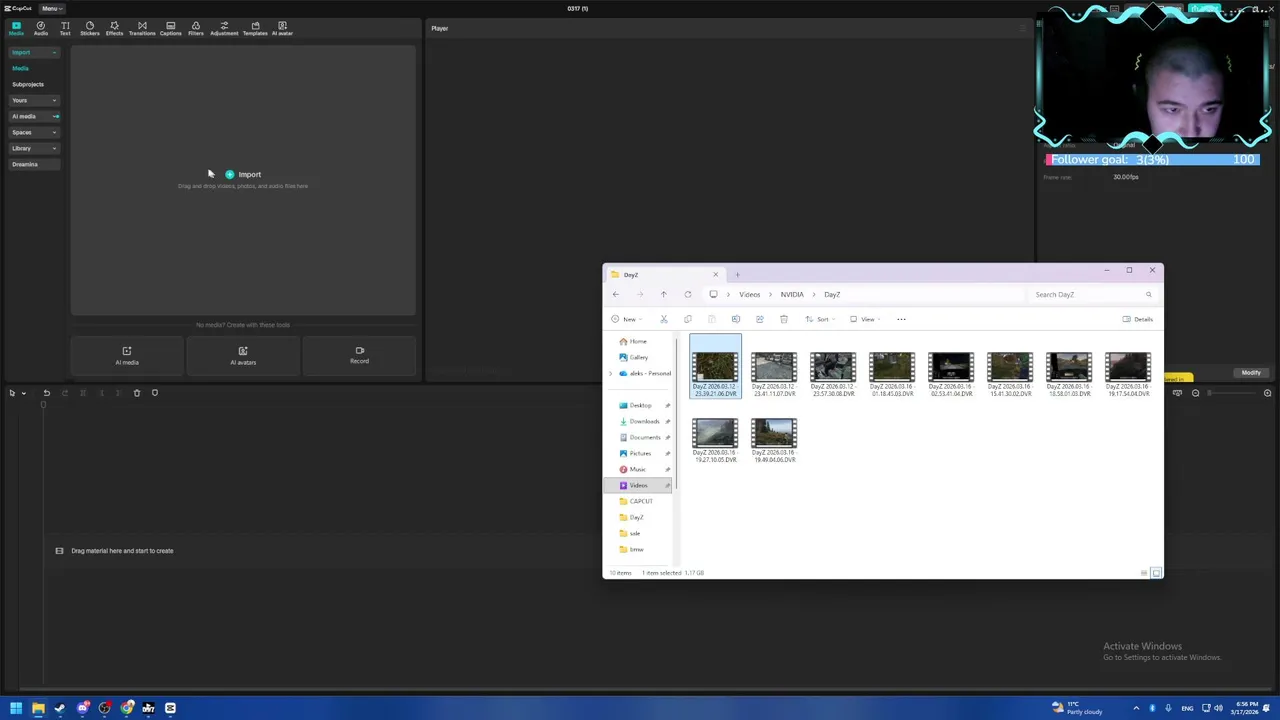Screen dimensions: 1280x720
Task: Open the Captions panel
Action: [171, 28]
